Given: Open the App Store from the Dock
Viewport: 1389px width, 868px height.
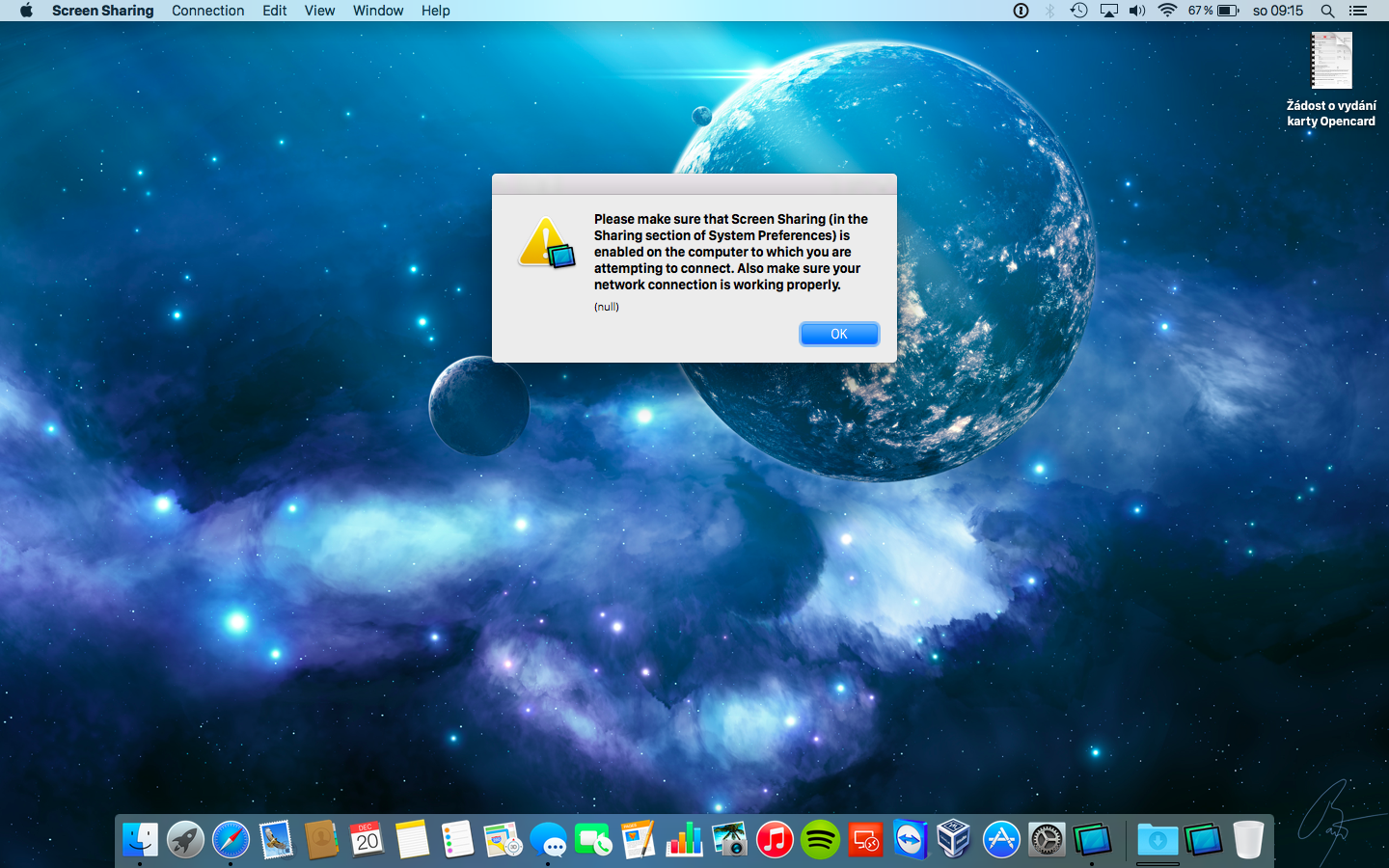Looking at the screenshot, I should click(x=1001, y=840).
